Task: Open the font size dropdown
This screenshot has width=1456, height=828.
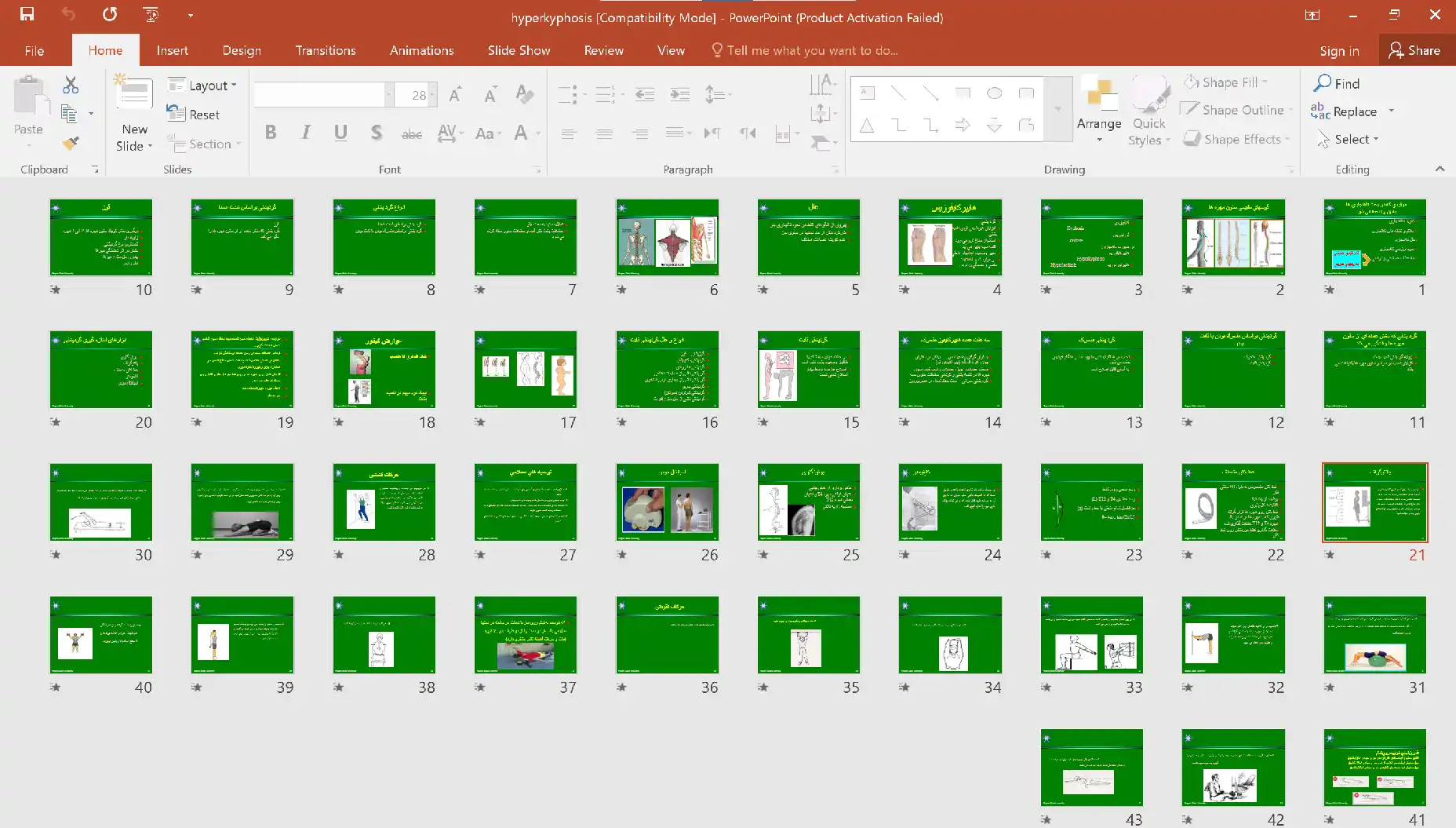Action: [x=433, y=95]
